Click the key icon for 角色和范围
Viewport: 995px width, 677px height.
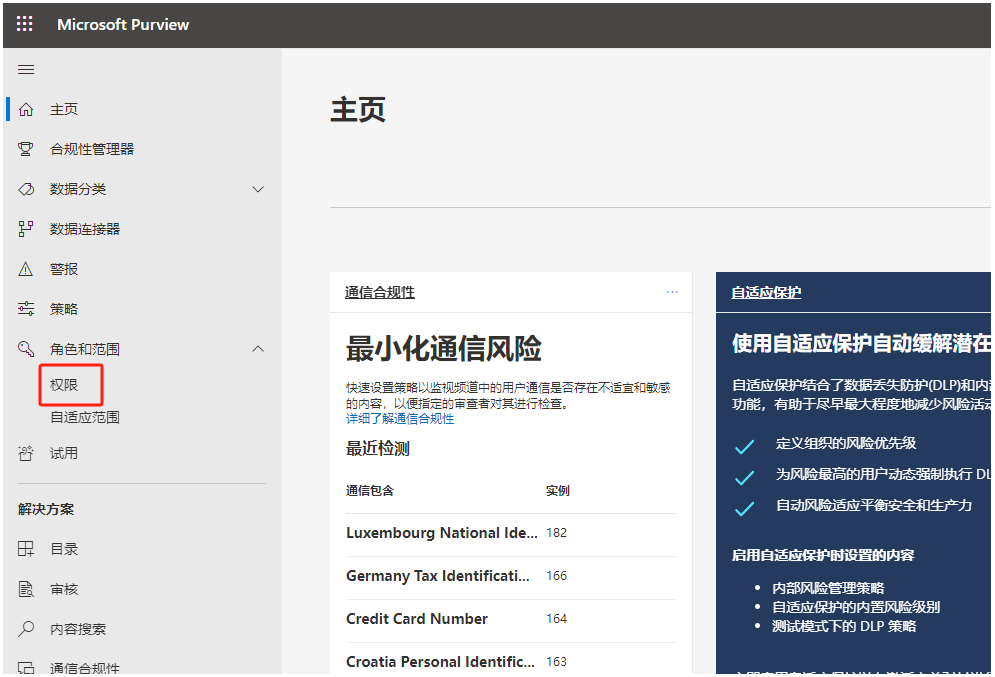click(x=26, y=348)
